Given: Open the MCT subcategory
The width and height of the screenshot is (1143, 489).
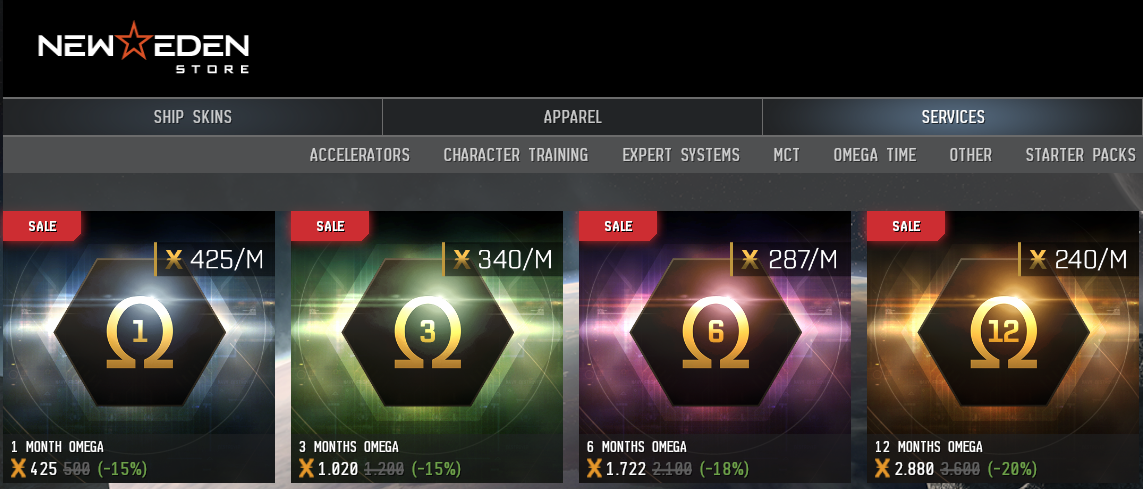Looking at the screenshot, I should [787, 155].
